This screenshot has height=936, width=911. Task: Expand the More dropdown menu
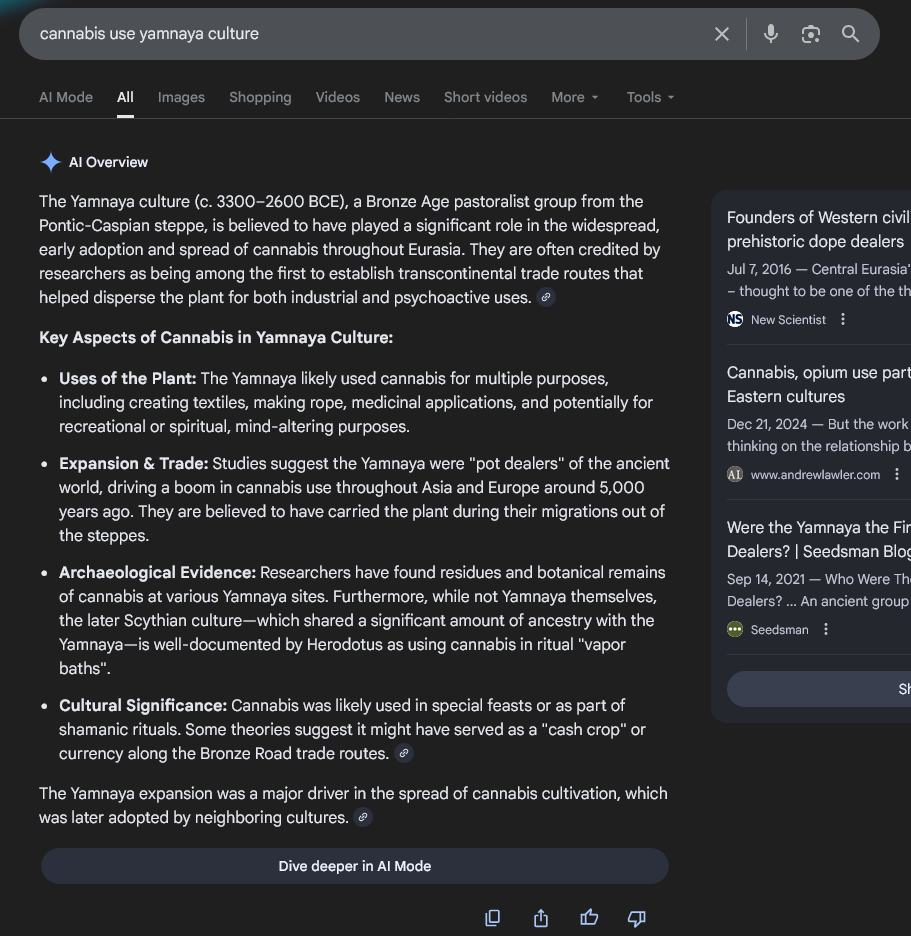[574, 97]
